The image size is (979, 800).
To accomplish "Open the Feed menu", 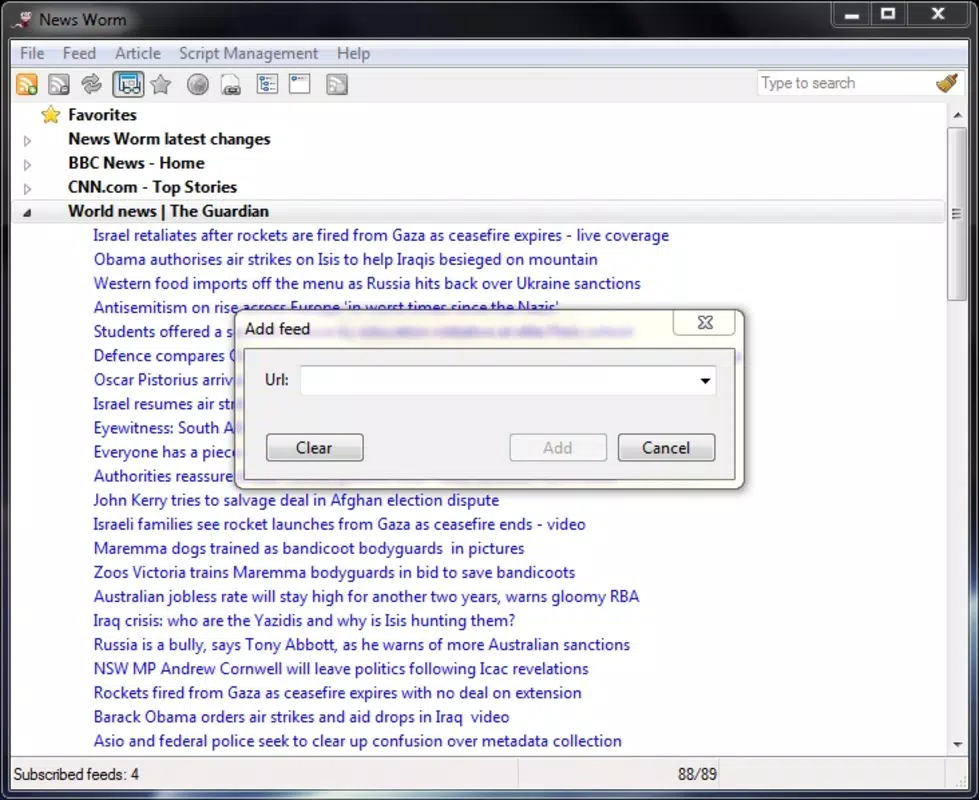I will point(79,54).
